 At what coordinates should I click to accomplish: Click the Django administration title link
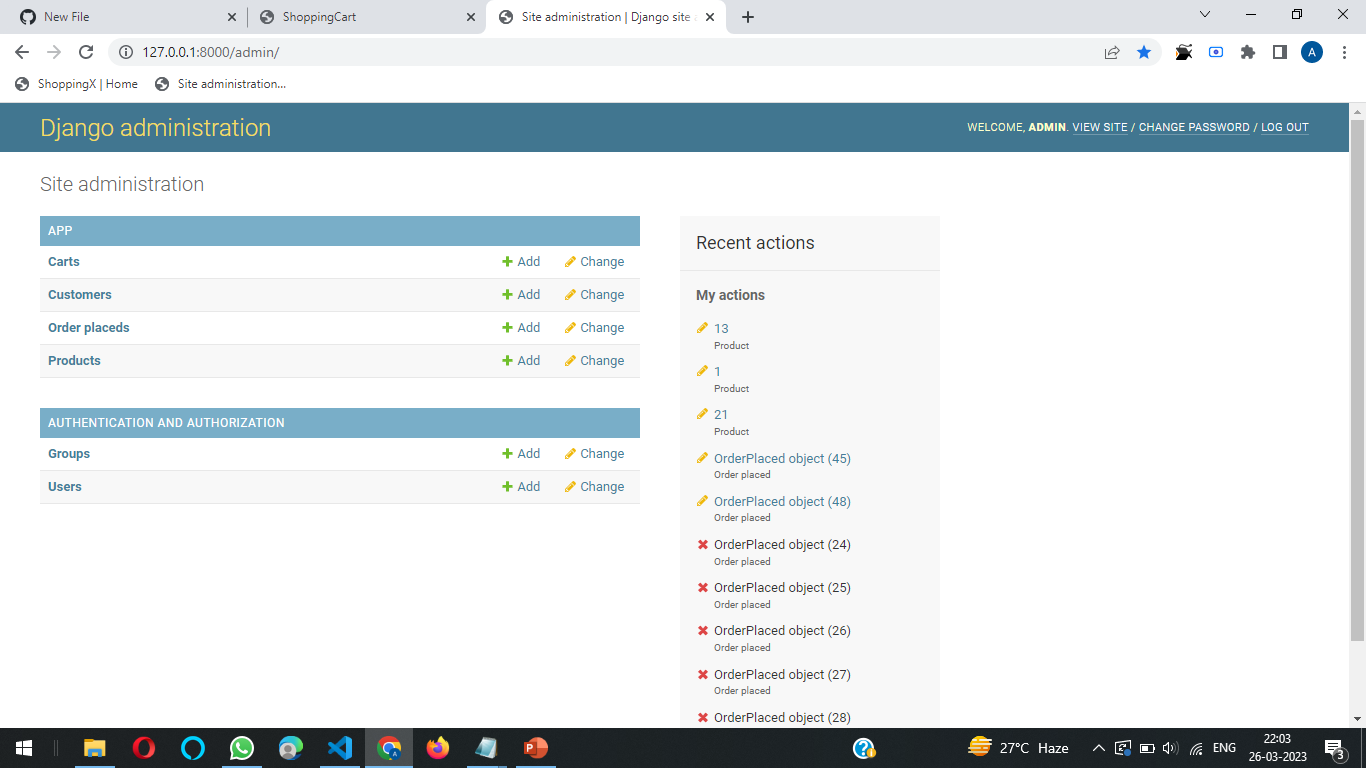tap(155, 128)
